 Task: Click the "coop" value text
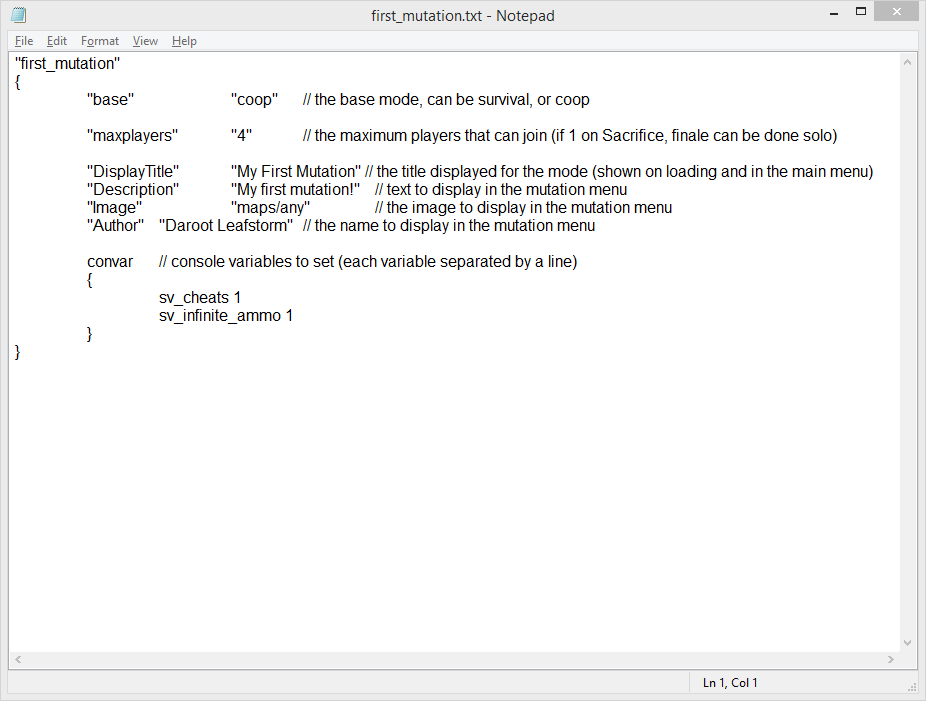pyautogui.click(x=255, y=100)
